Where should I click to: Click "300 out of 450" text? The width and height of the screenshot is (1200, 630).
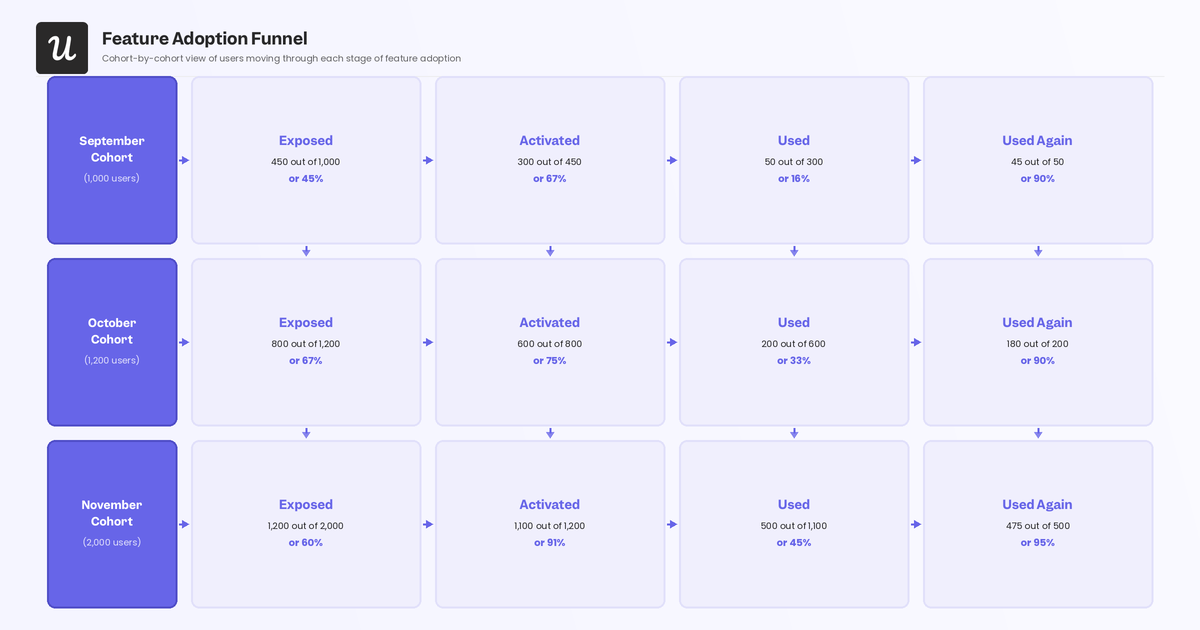(x=550, y=162)
